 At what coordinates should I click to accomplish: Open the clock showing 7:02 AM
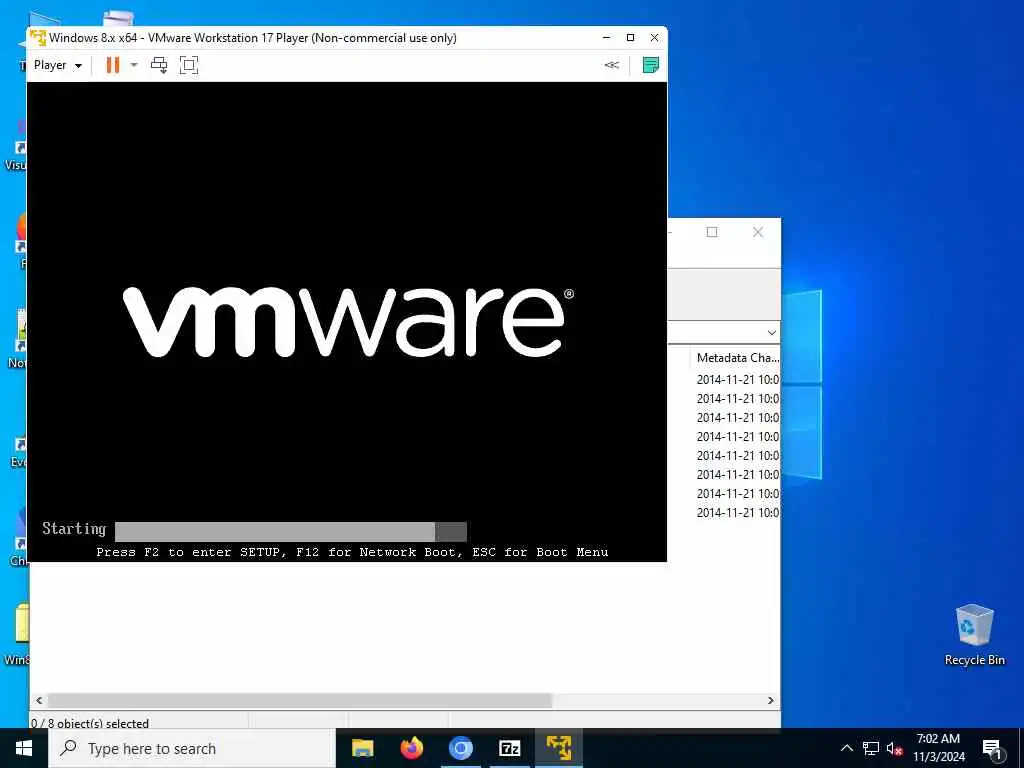[x=938, y=748]
